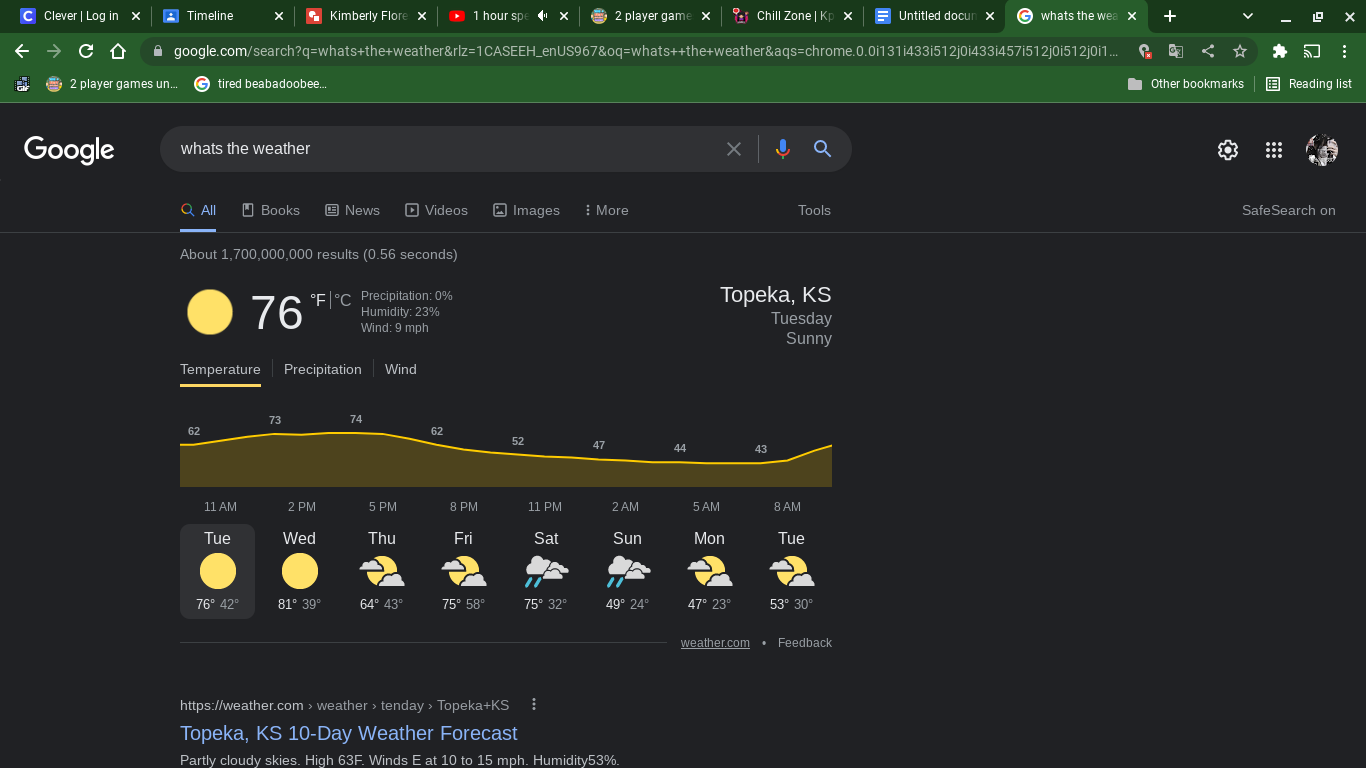Open the Google account profile picture
The height and width of the screenshot is (768, 1366).
pos(1322,150)
